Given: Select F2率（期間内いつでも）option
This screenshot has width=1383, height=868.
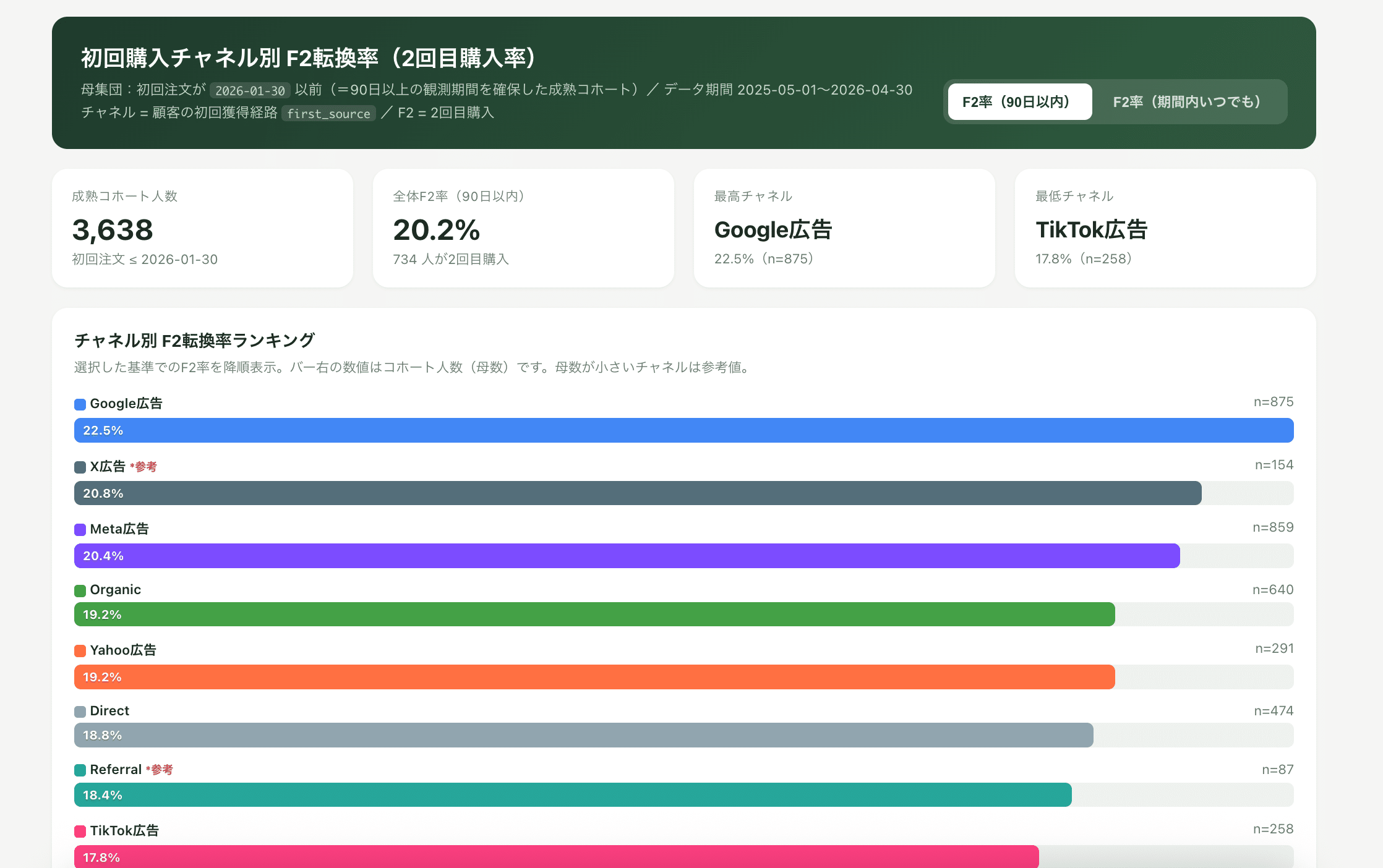Looking at the screenshot, I should pyautogui.click(x=1188, y=102).
